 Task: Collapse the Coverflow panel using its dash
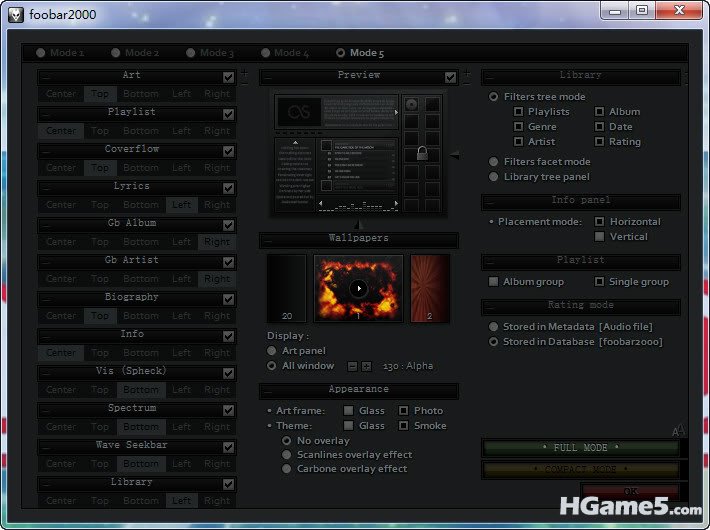(46, 151)
